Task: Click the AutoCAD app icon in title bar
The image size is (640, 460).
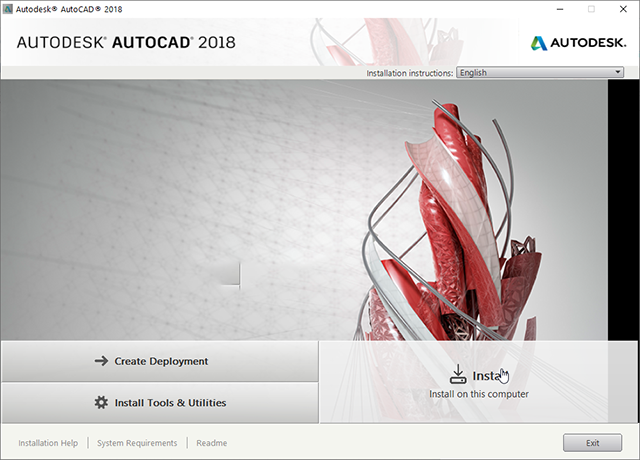Action: (7, 9)
